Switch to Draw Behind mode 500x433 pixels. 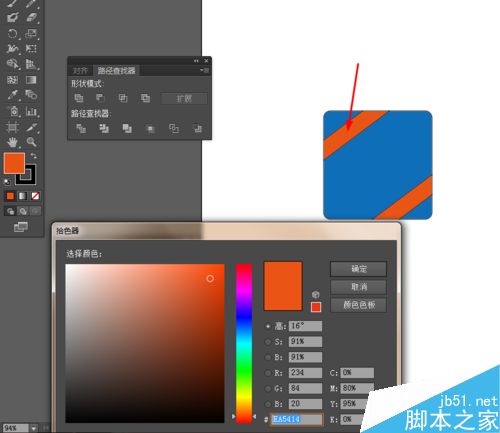click(x=23, y=211)
